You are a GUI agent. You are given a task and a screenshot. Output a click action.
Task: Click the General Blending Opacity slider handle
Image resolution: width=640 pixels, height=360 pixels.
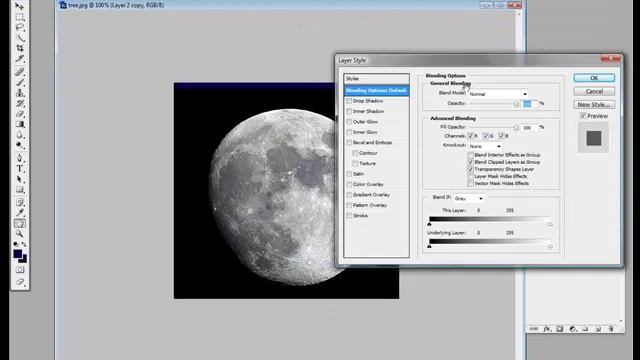tap(516, 104)
